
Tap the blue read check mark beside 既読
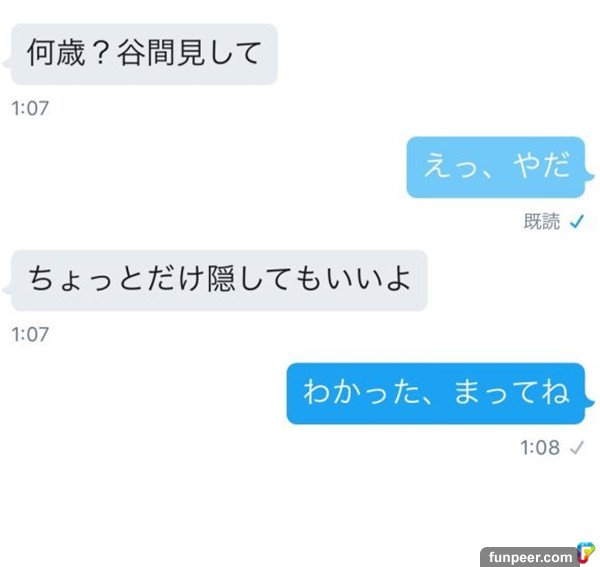point(577,221)
